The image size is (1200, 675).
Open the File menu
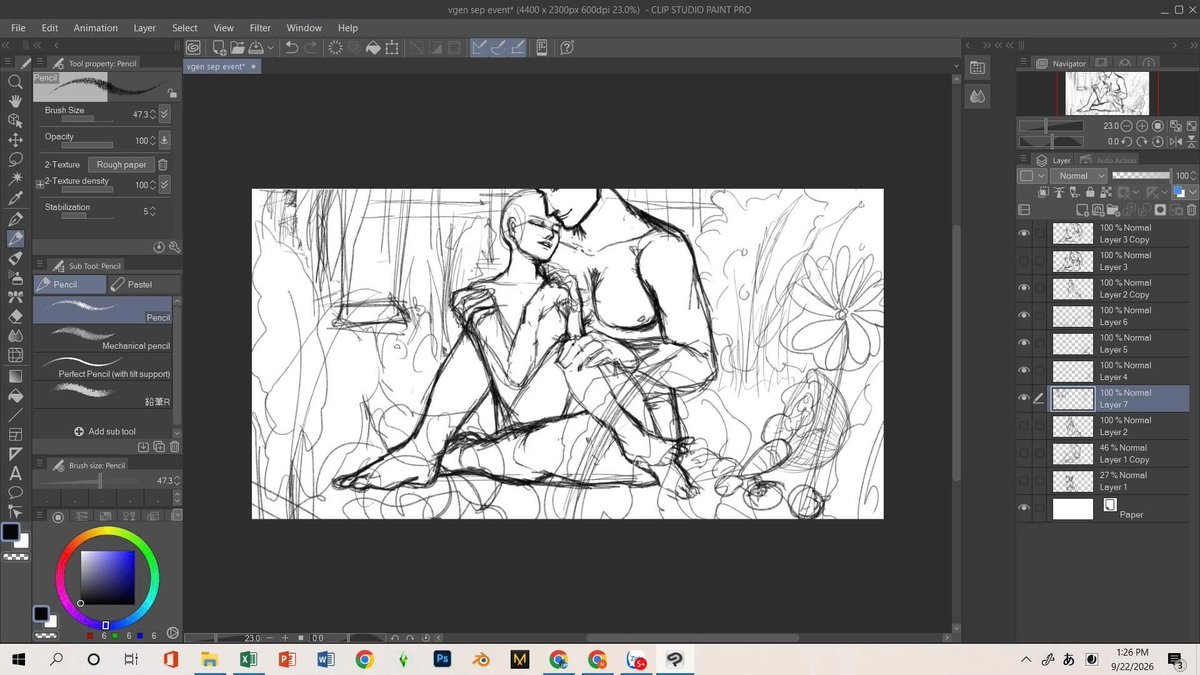point(18,28)
